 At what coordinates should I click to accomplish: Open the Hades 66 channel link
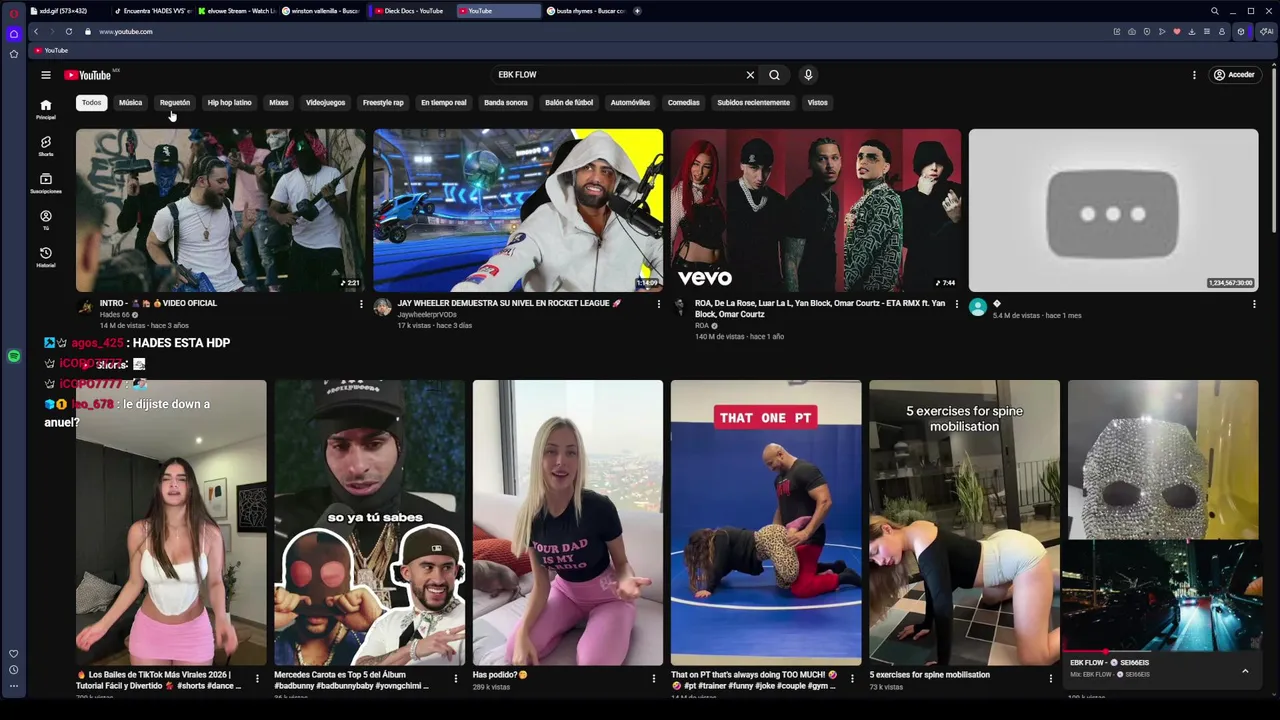click(114, 315)
